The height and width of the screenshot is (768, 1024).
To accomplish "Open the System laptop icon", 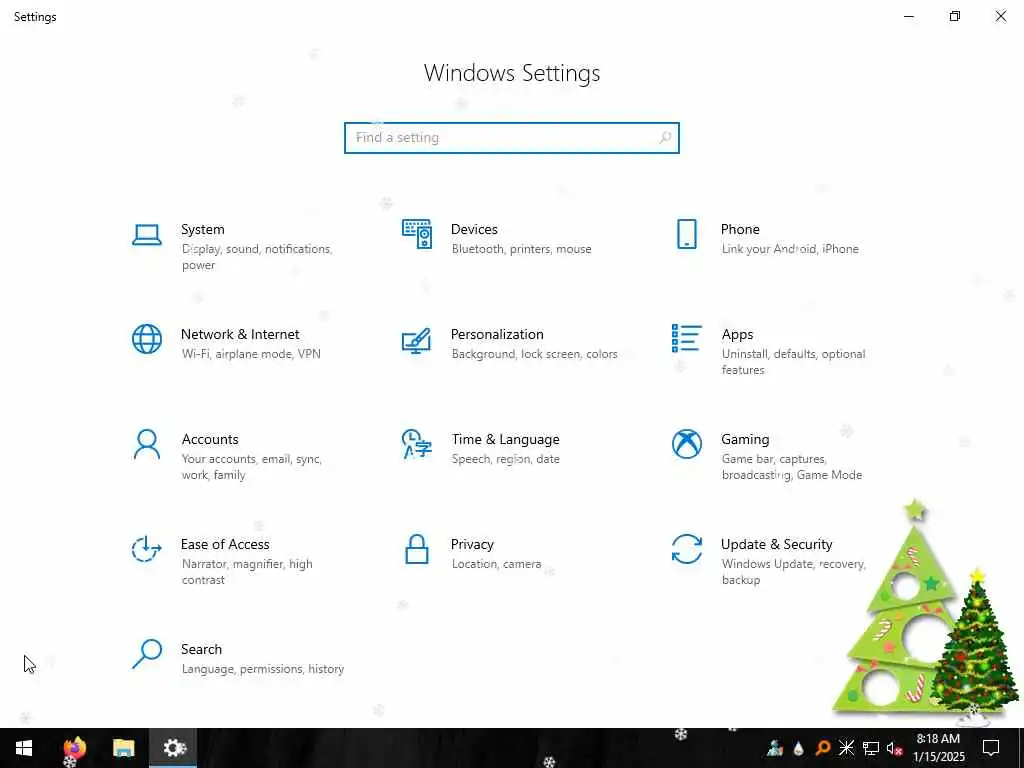I will coord(146,234).
